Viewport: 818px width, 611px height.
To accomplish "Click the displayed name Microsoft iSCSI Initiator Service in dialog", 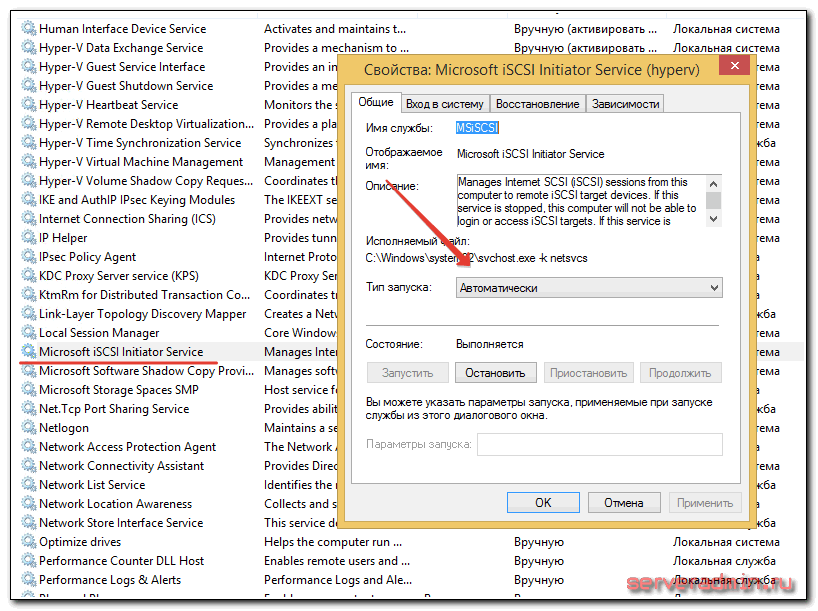I will click(x=531, y=154).
